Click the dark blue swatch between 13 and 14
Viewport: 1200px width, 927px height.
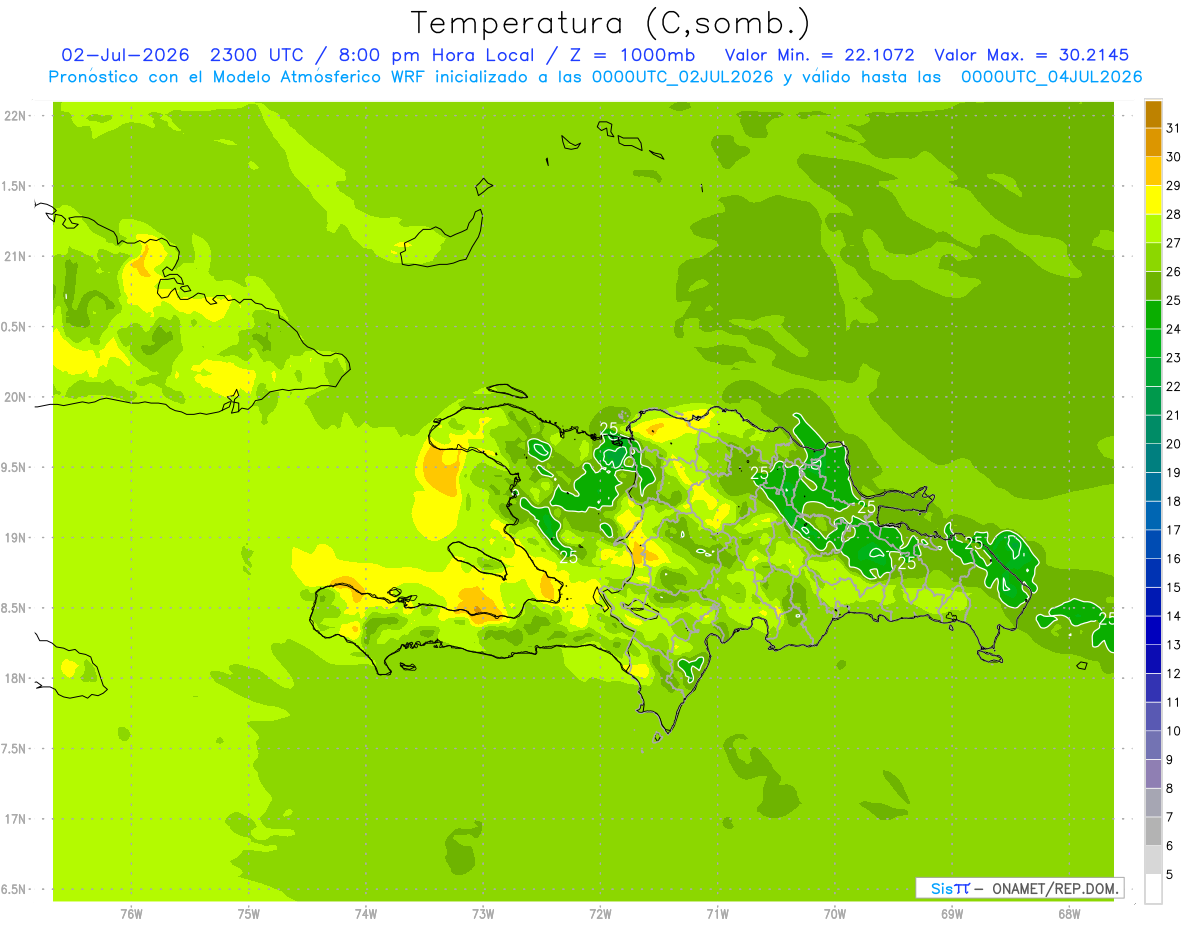1153,630
